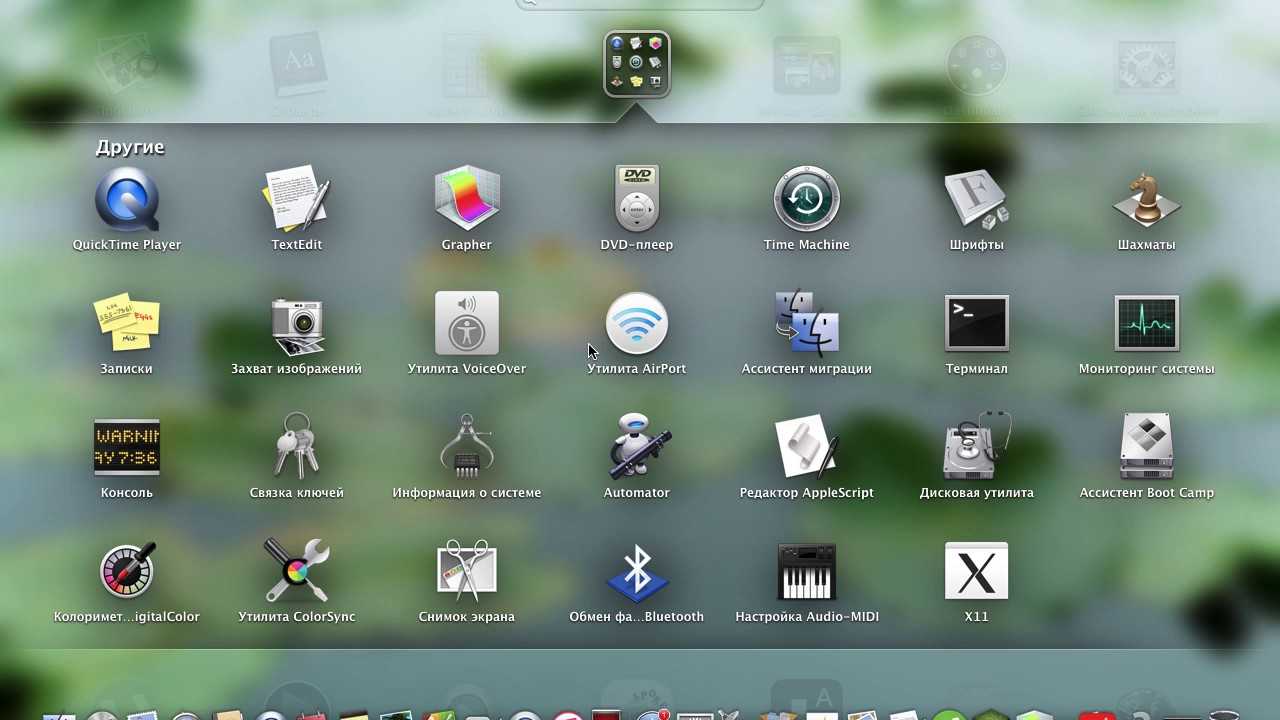Open Редактор AppleScript

(807, 447)
